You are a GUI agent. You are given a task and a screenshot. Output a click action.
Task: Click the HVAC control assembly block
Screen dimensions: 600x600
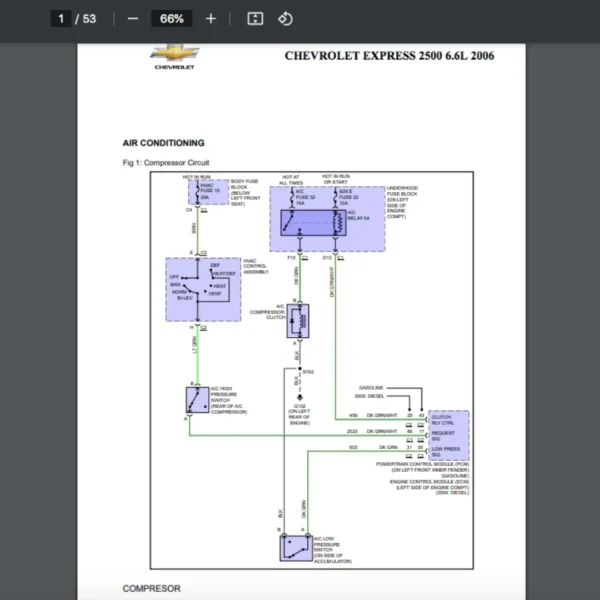click(203, 289)
